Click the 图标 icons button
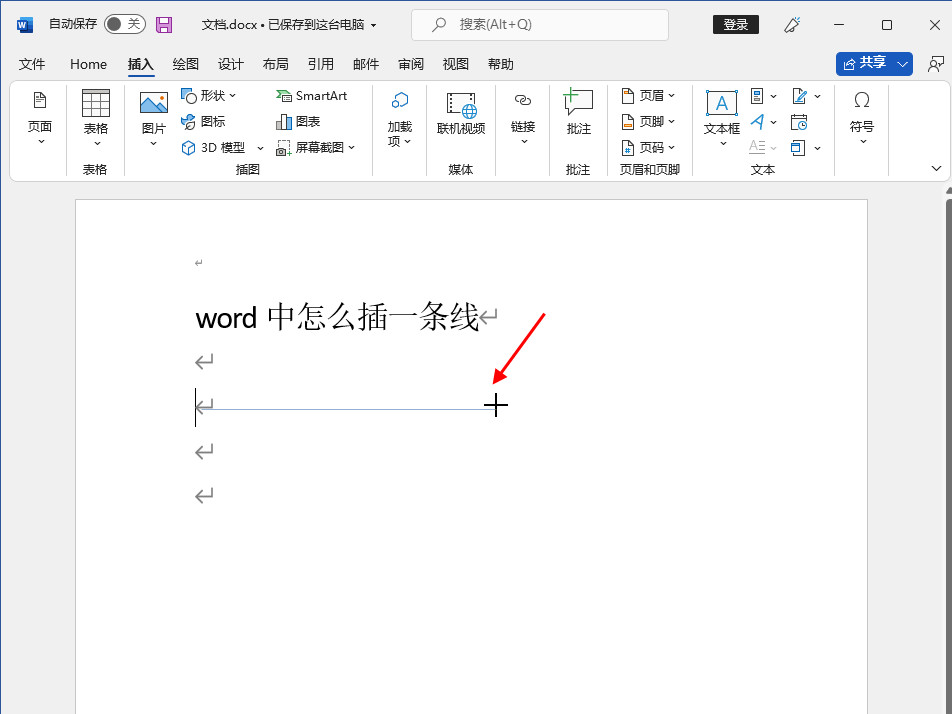Image resolution: width=952 pixels, height=714 pixels. [203, 121]
